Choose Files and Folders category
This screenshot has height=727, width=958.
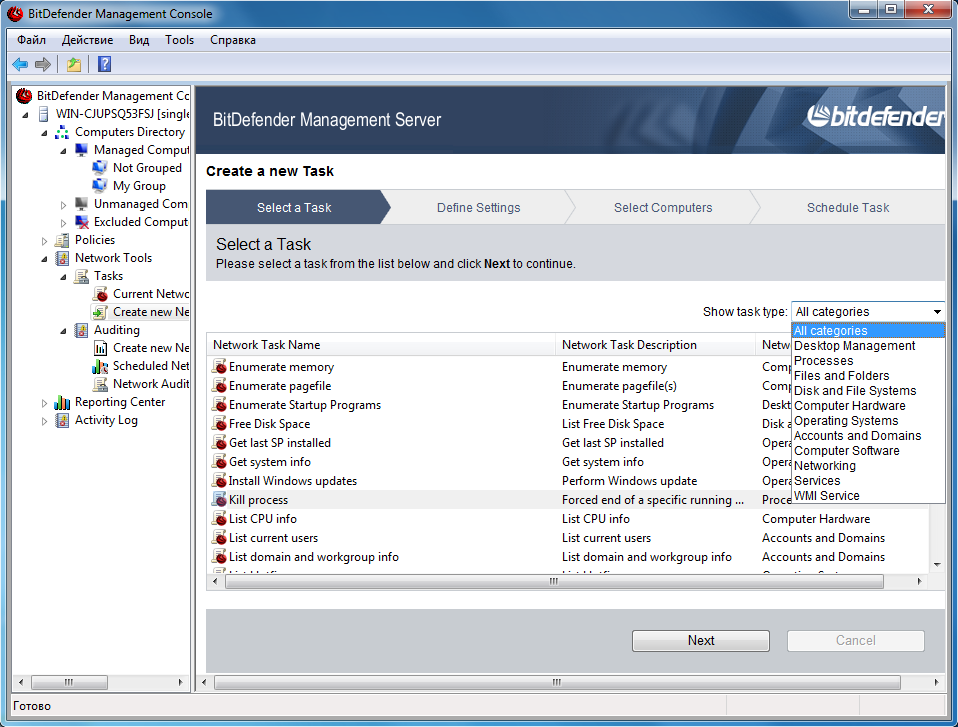[868, 376]
